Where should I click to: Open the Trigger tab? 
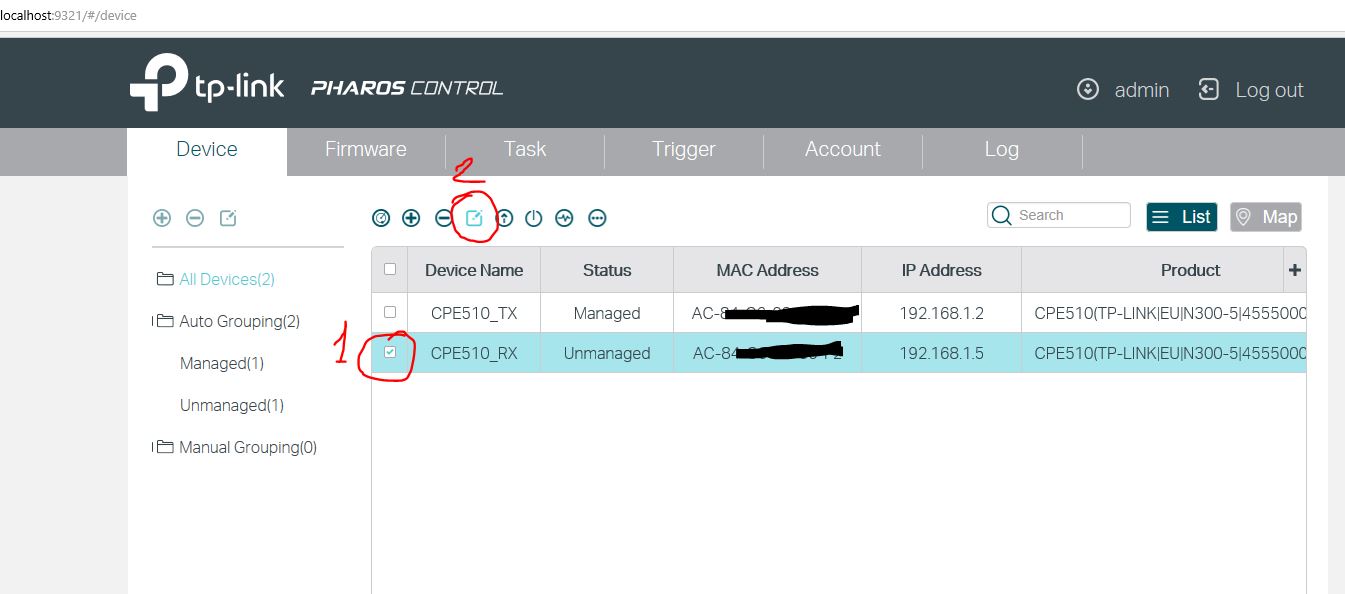coord(683,149)
